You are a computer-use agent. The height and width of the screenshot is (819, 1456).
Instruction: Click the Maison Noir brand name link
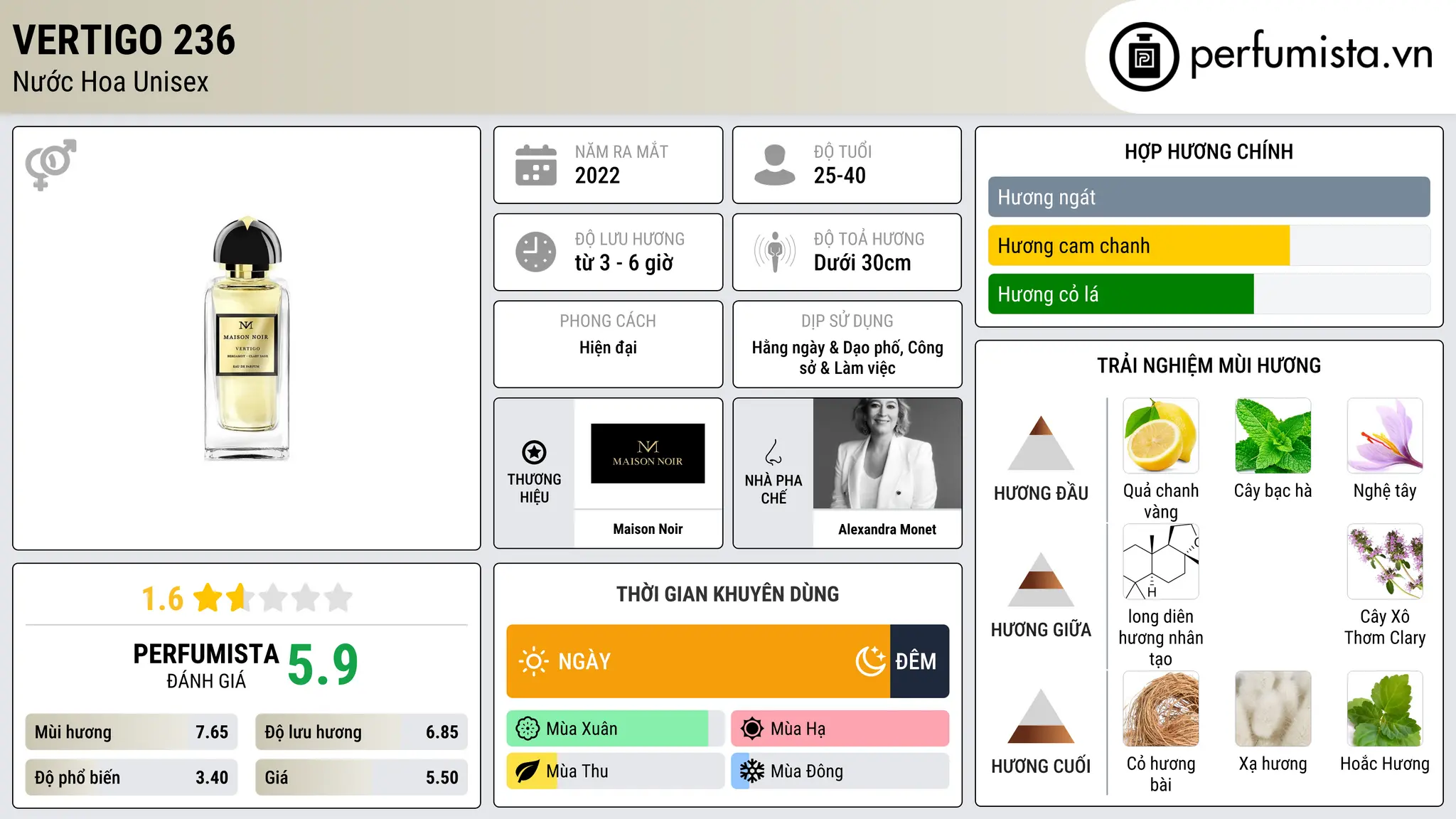(648, 529)
